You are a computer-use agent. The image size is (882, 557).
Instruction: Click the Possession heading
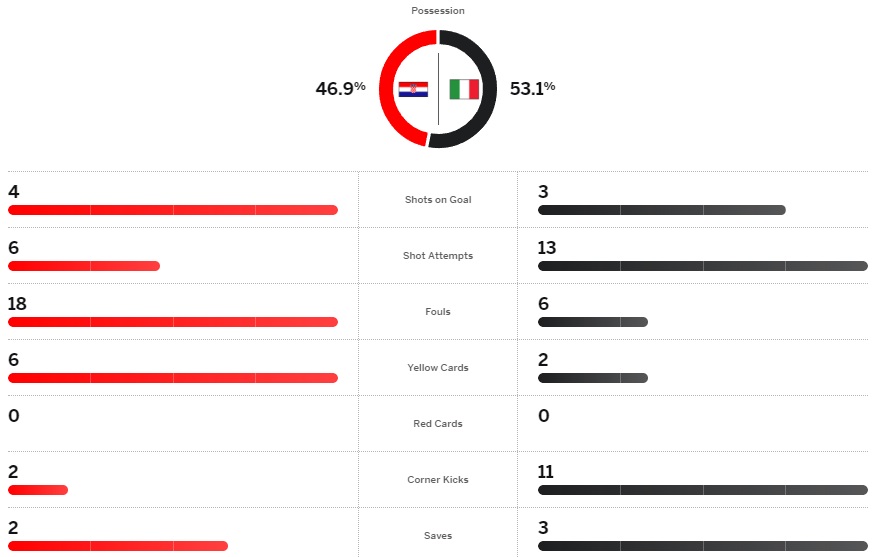[438, 11]
